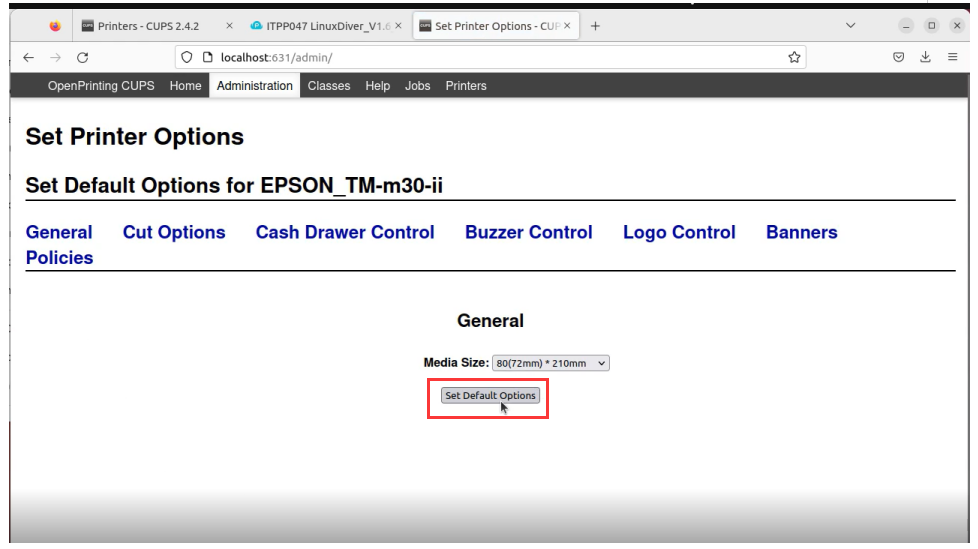Jump to General options section
The image size is (978, 549).
(x=59, y=232)
